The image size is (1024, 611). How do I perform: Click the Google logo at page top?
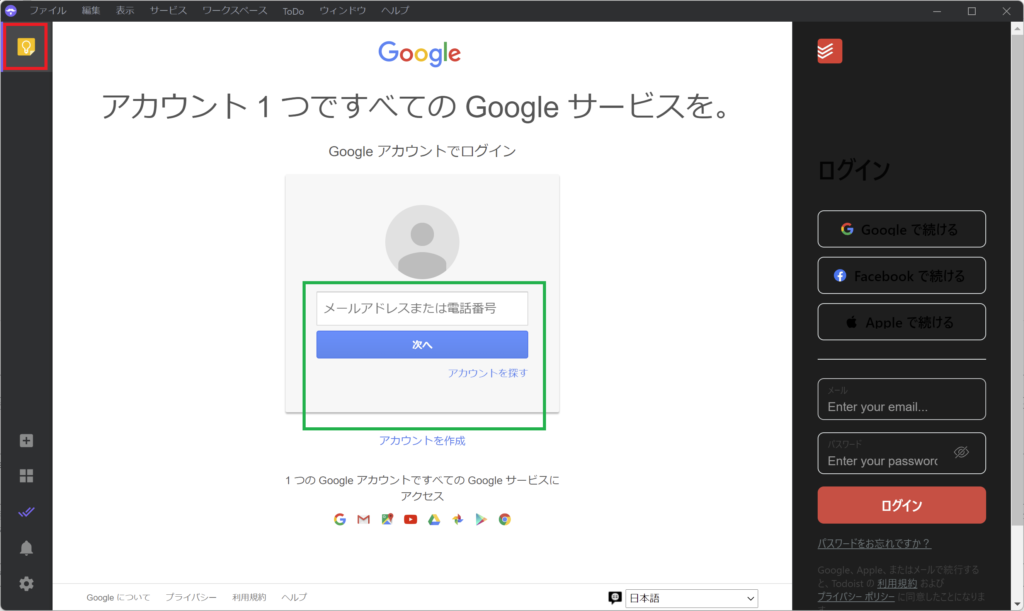click(419, 54)
